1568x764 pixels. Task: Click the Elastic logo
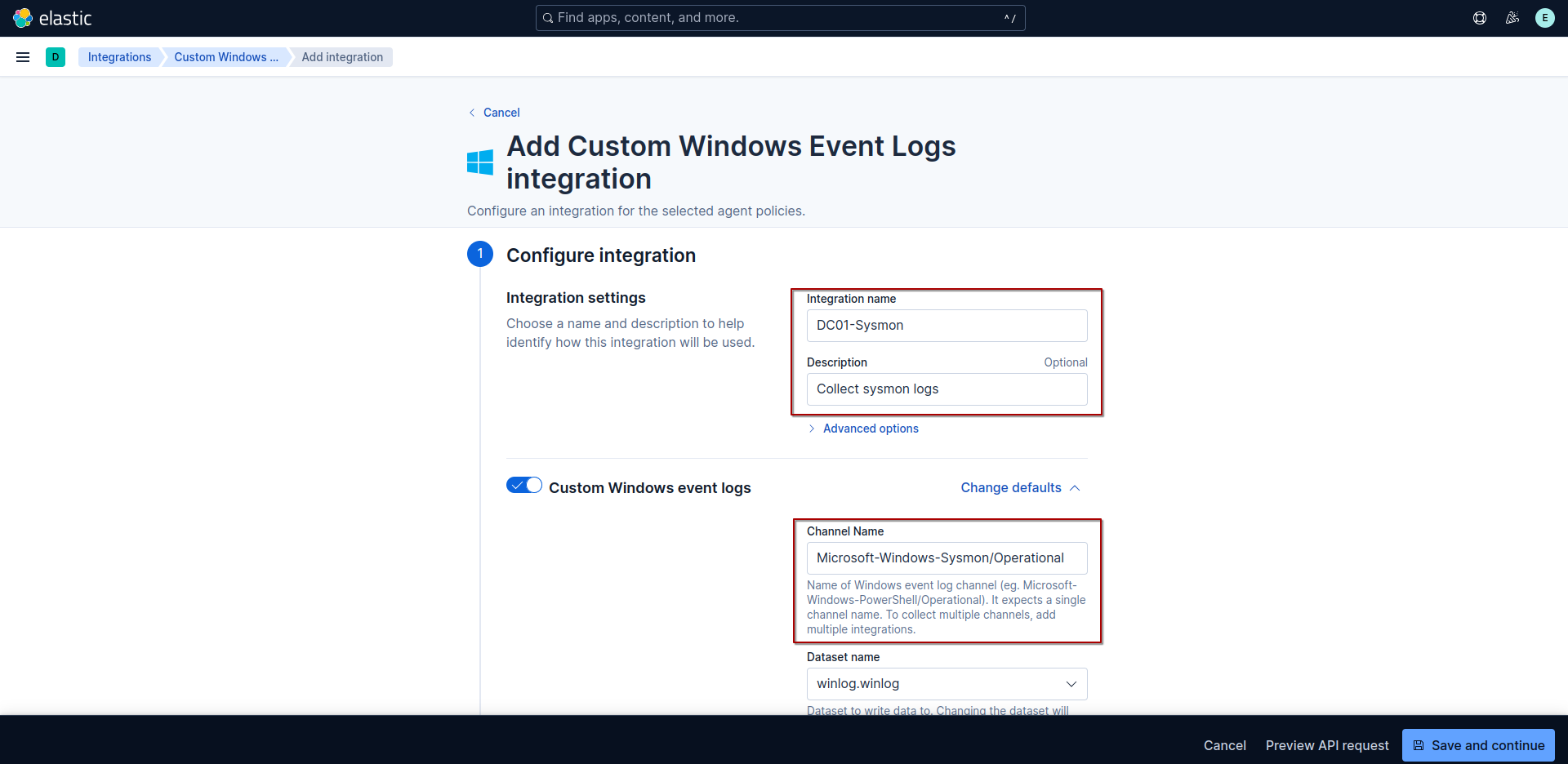[53, 18]
